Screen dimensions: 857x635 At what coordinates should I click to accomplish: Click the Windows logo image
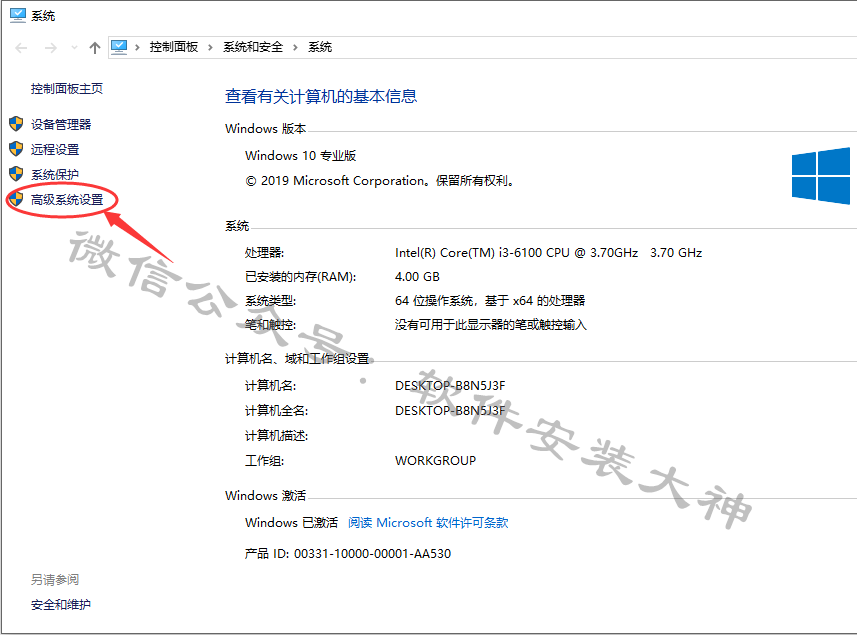(821, 175)
